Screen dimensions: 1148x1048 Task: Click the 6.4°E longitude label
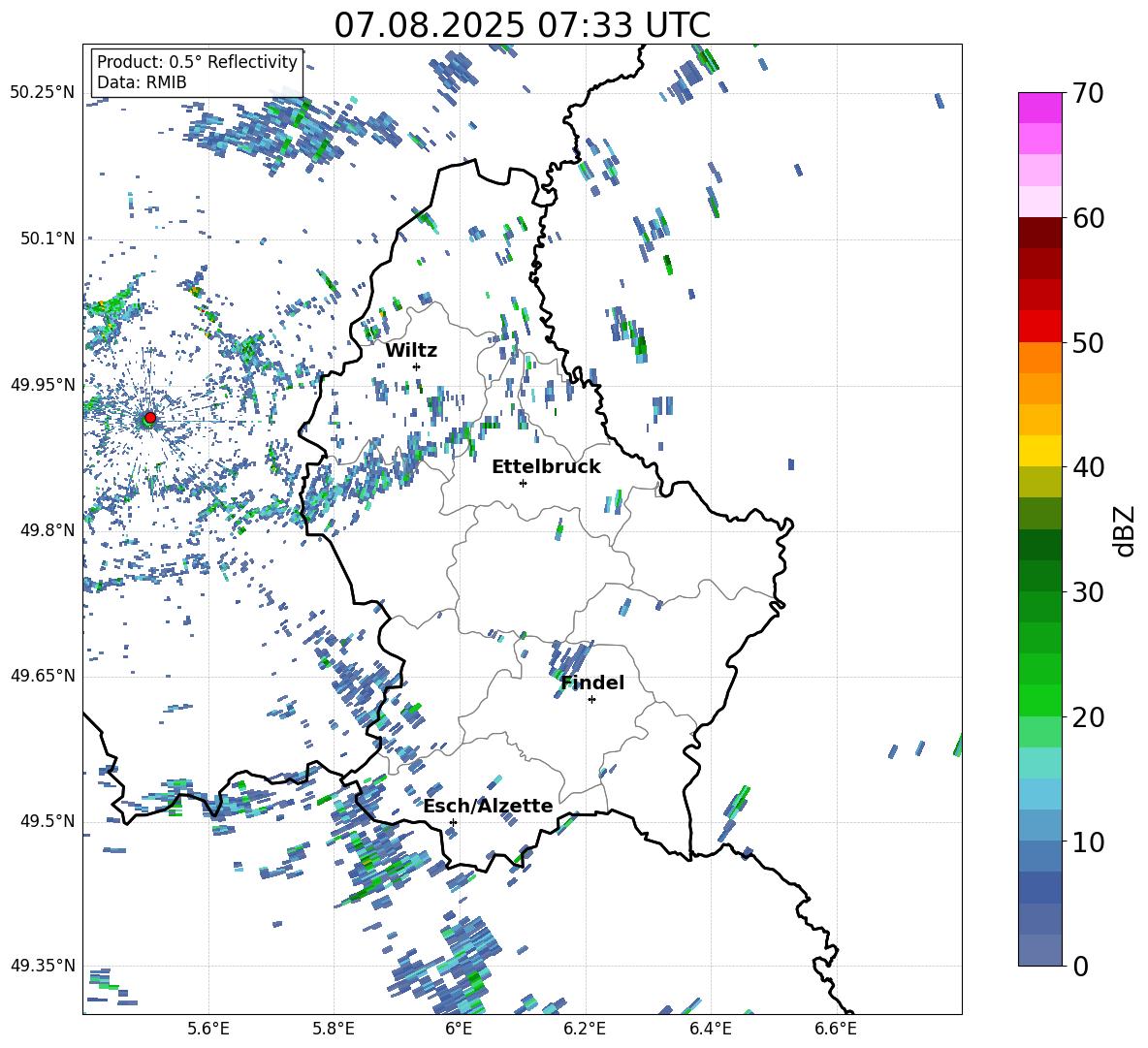[710, 1029]
